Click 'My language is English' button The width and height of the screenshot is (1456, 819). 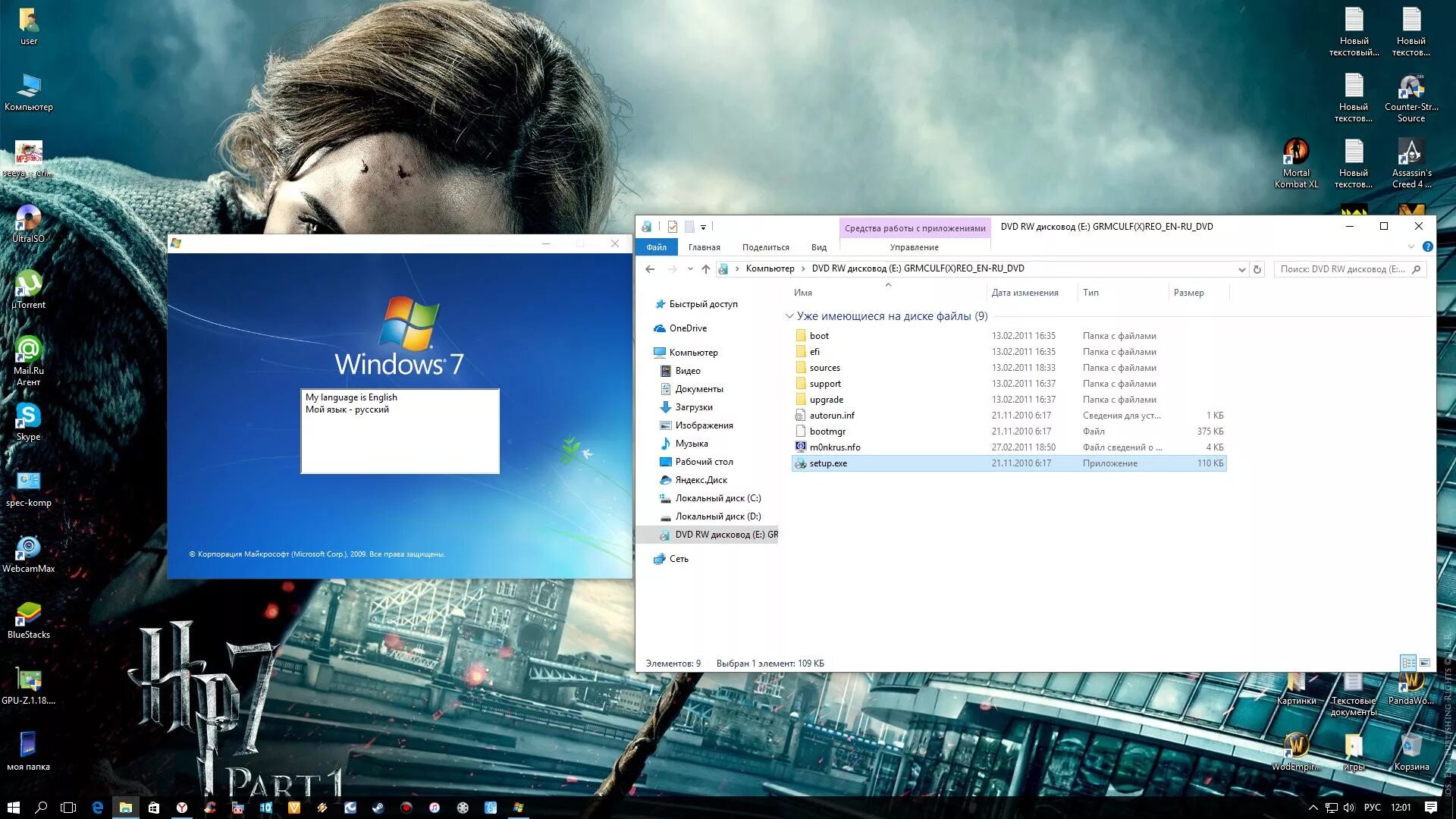pos(352,397)
